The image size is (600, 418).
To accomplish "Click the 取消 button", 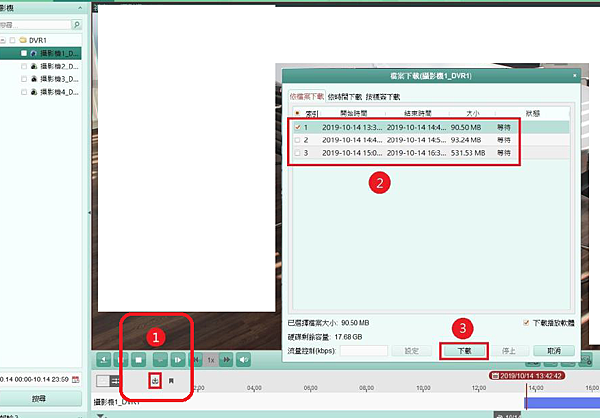I will click(554, 351).
